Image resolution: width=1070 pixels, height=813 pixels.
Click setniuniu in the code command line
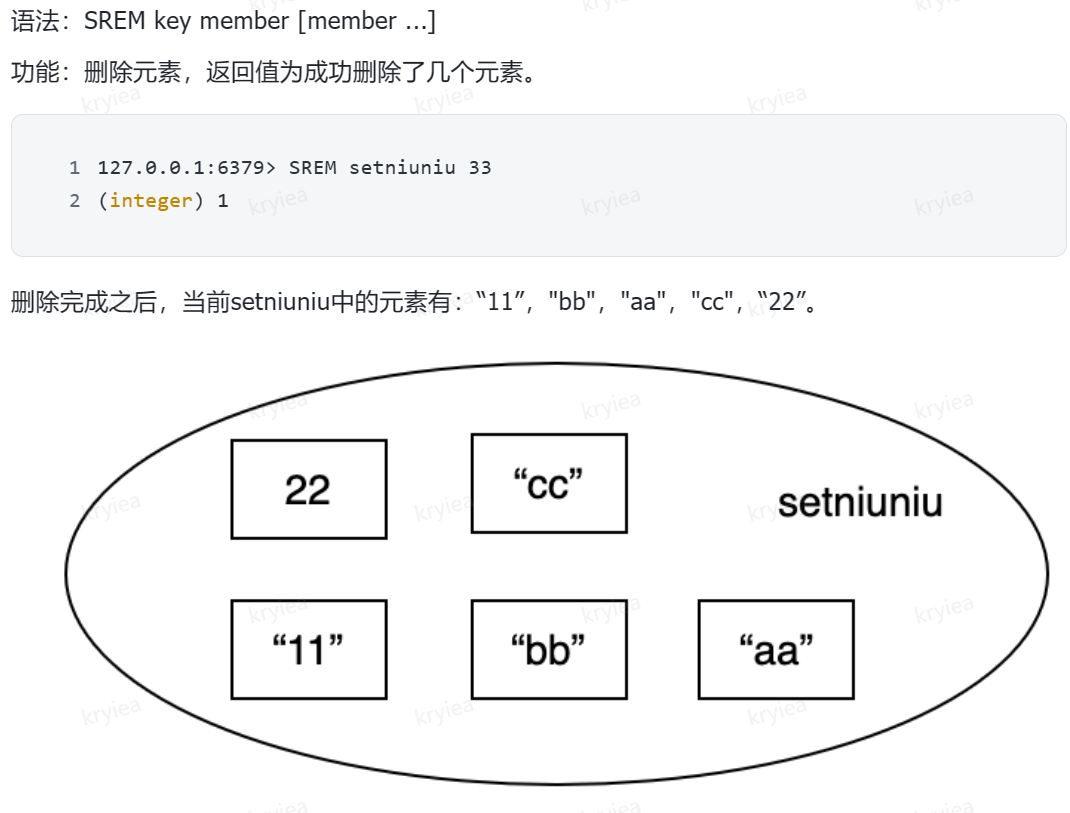tap(402, 167)
